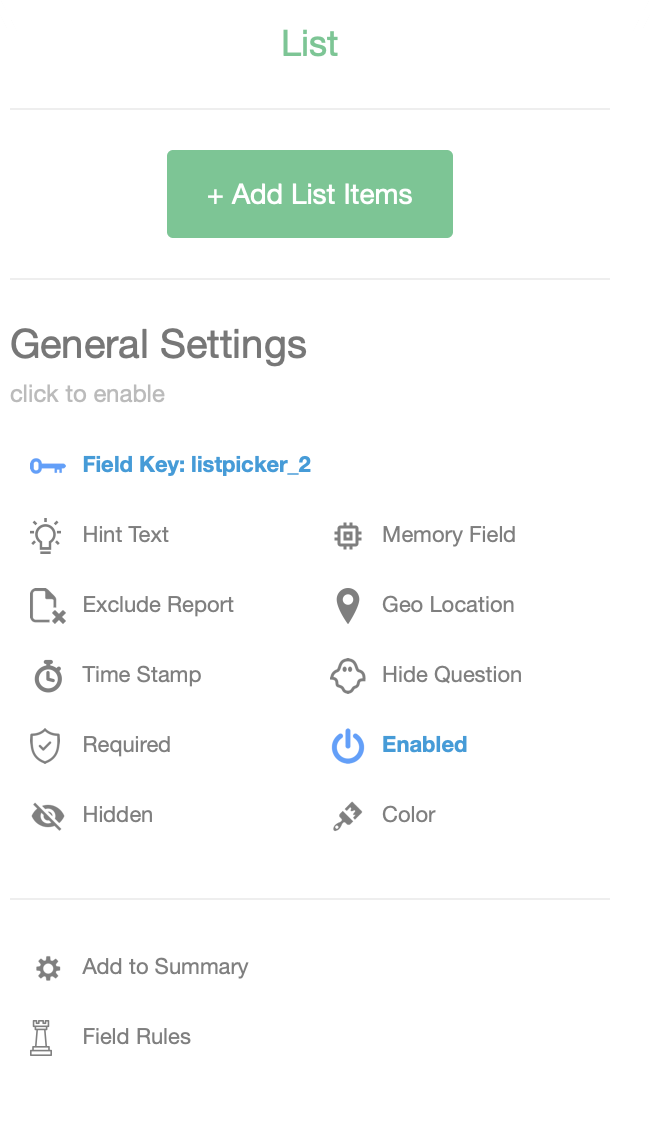Click the Add to Summary gear icon

(47, 967)
